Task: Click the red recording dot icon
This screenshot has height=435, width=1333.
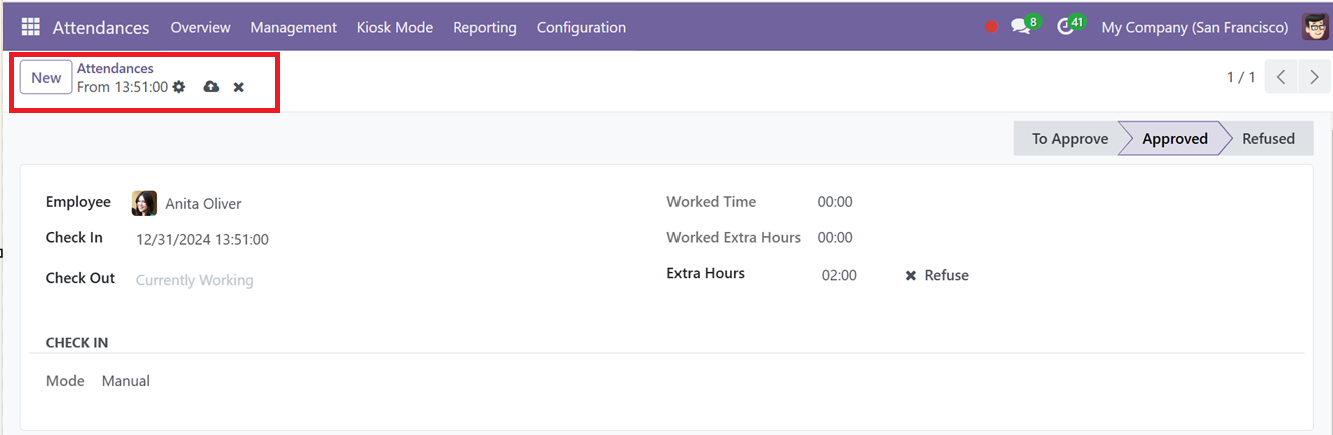Action: 991,27
